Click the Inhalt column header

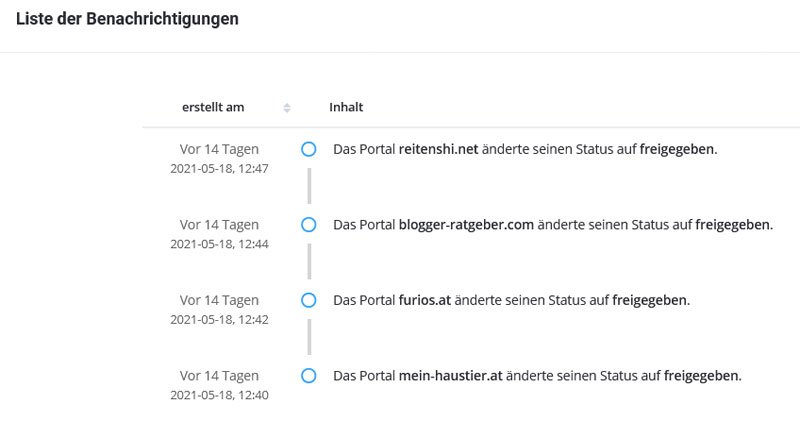[x=346, y=107]
